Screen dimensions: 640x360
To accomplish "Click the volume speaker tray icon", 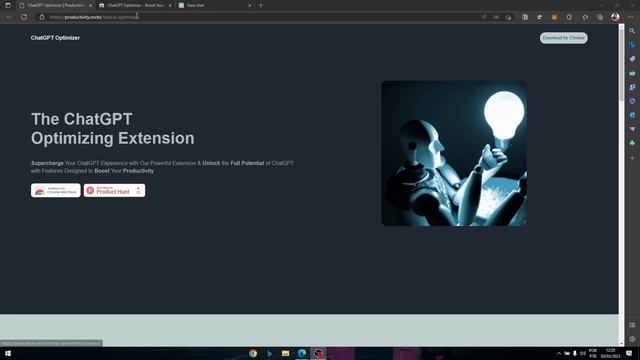I will pos(583,353).
